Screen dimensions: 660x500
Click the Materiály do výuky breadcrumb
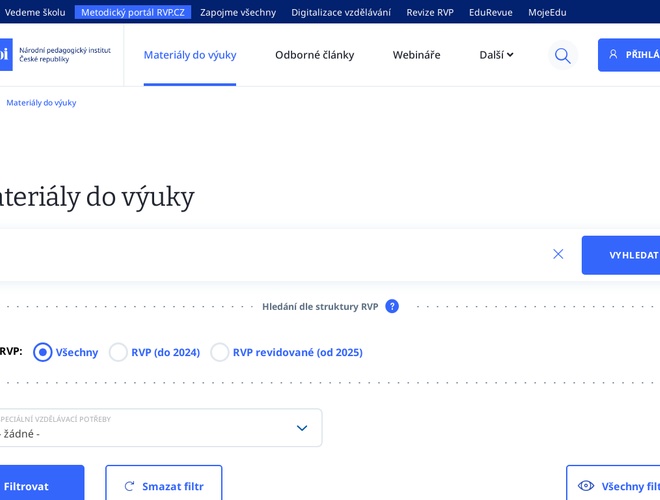(x=41, y=103)
